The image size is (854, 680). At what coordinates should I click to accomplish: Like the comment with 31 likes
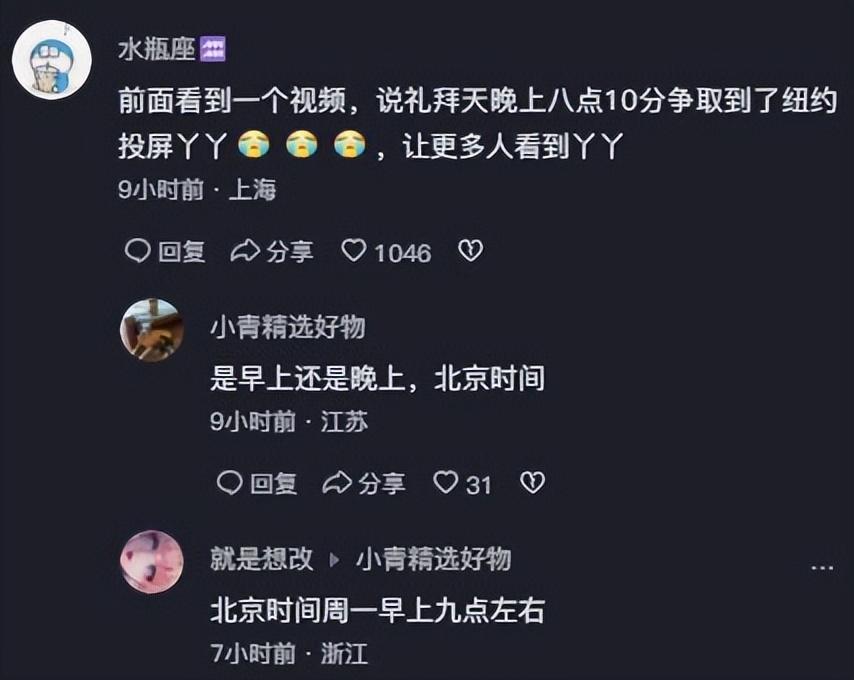[x=446, y=483]
